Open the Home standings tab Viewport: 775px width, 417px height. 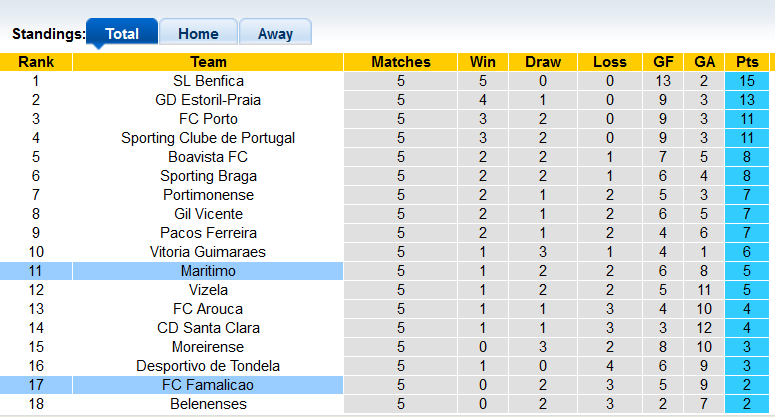click(x=198, y=33)
